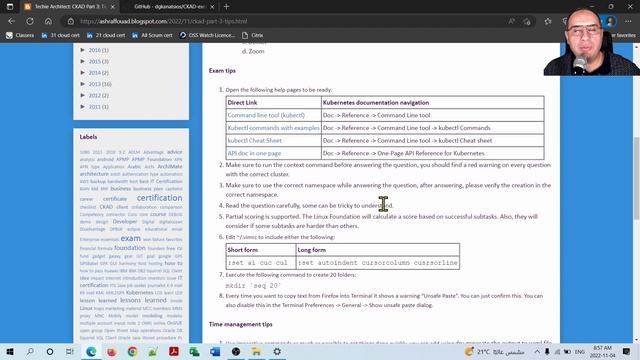Follow the Command line tool (kubectl) link
Screen dimensions: 640x360
pos(266,115)
